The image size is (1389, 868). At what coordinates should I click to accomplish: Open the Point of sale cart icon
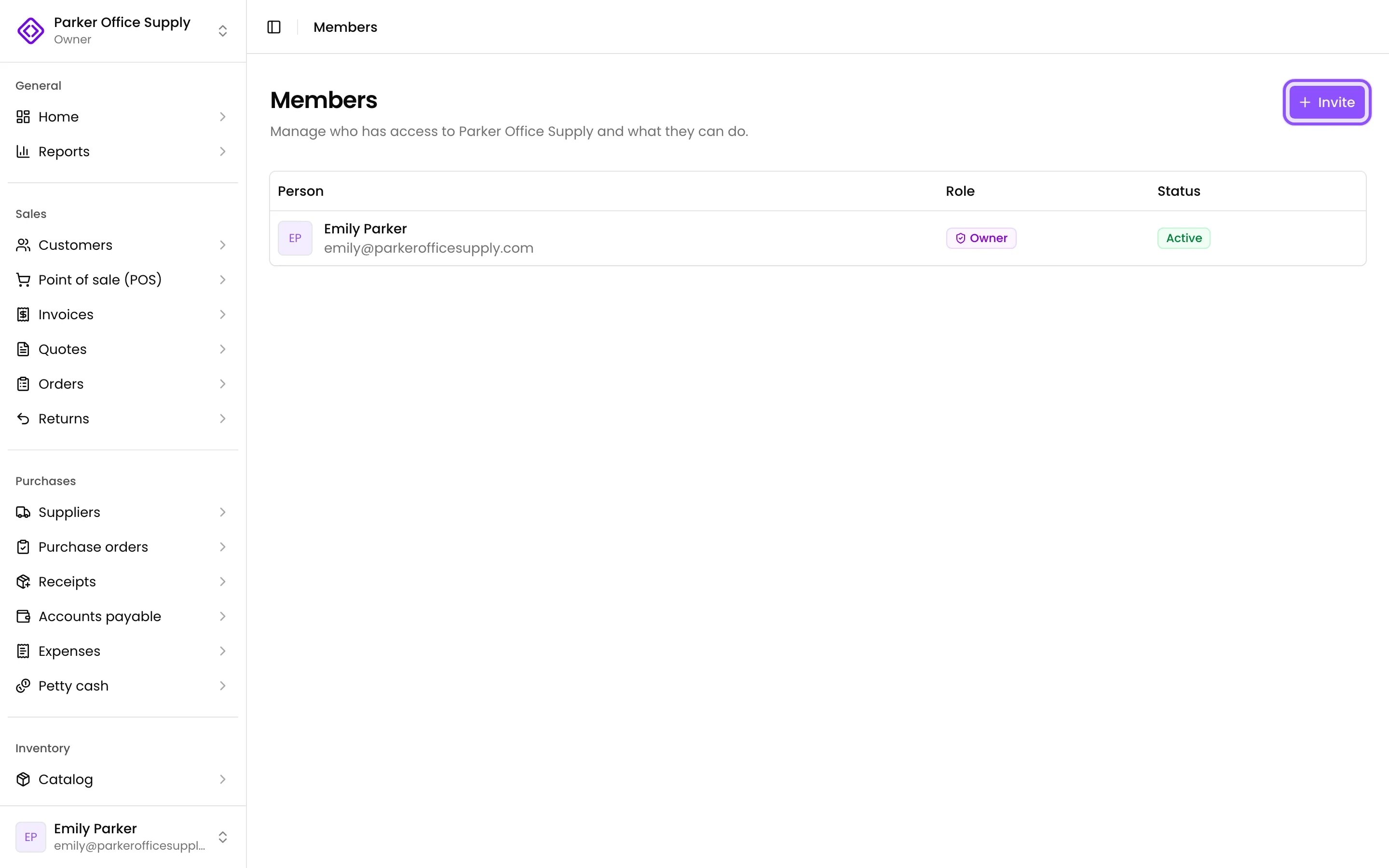pyautogui.click(x=23, y=280)
